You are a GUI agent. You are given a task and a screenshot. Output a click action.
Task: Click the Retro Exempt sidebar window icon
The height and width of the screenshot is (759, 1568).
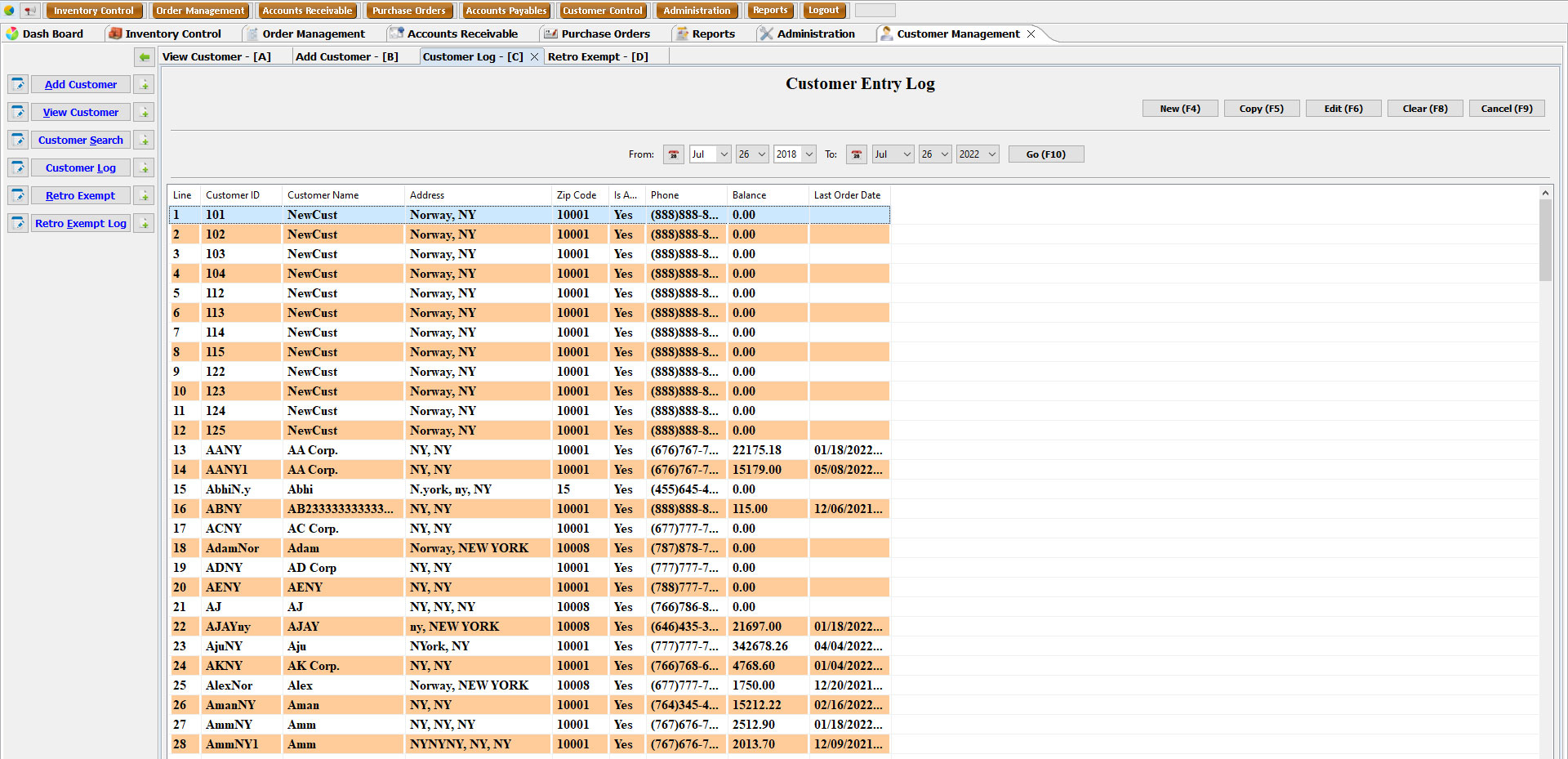18,195
